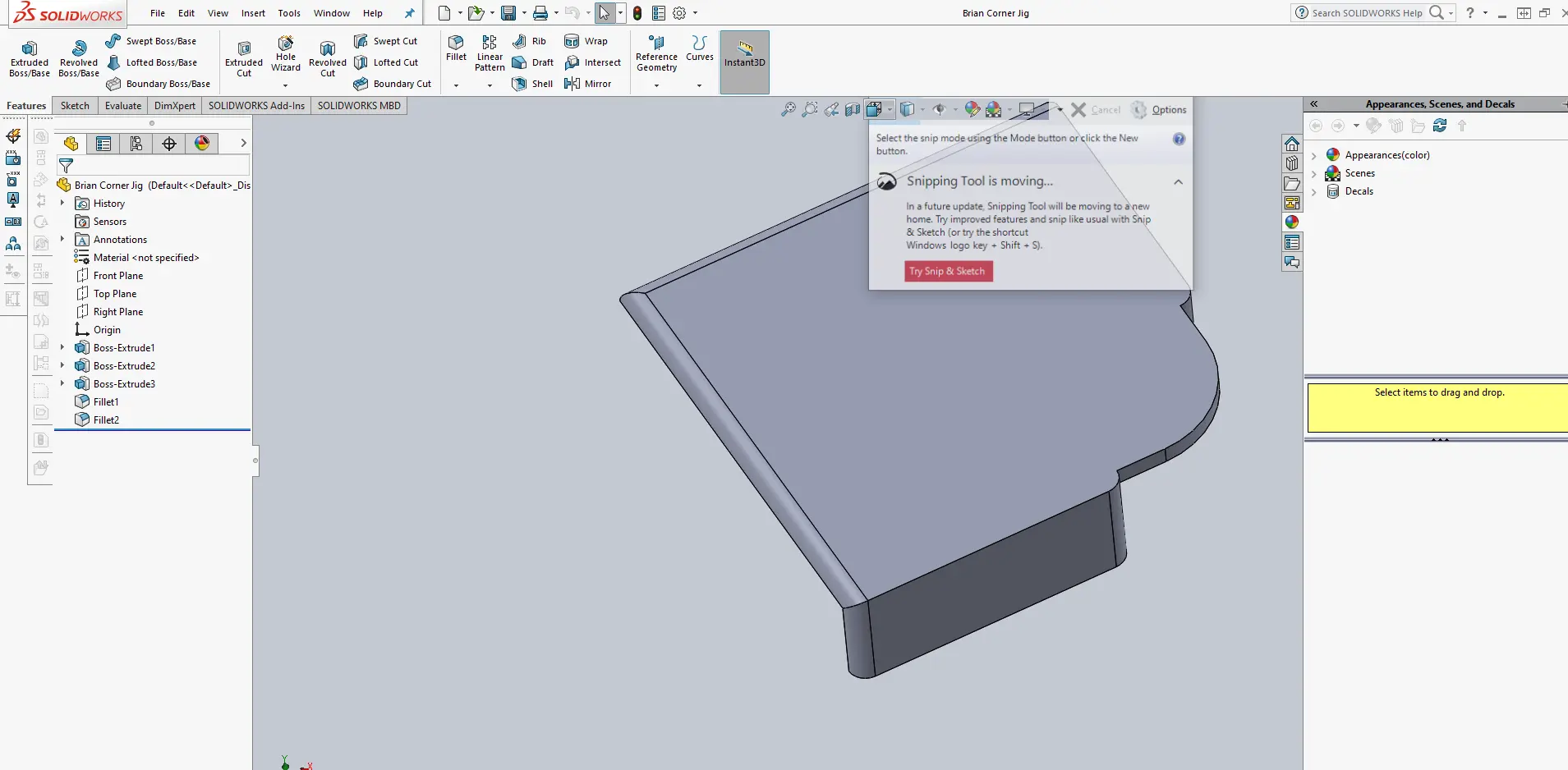
Task: Open the Reference Geometry dropdown arrow
Action: (656, 85)
